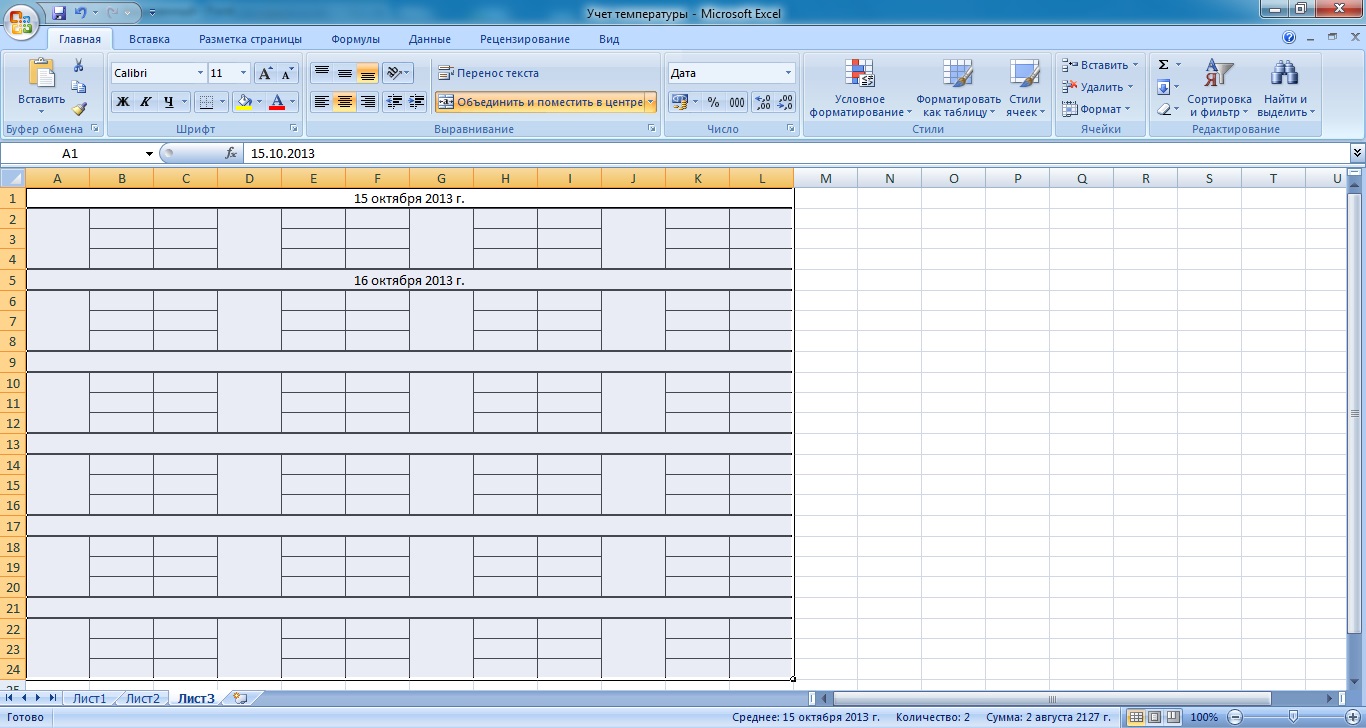Decrease indent in the alignment group
Screen dimensions: 1366x728
[x=393, y=101]
